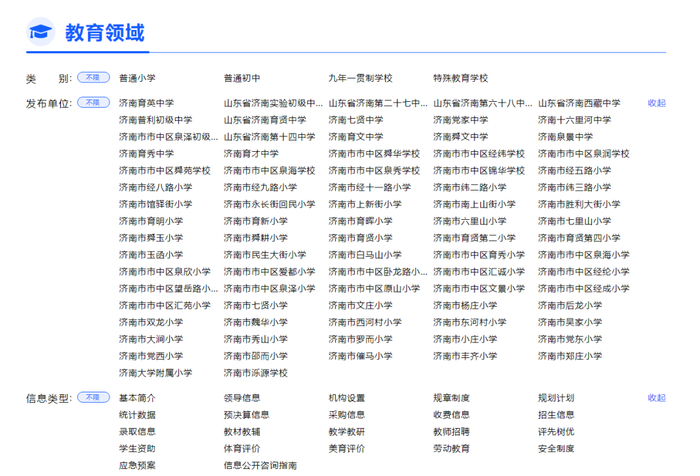Choose 济南市六里山小学
700x476 pixels.
(470, 221)
